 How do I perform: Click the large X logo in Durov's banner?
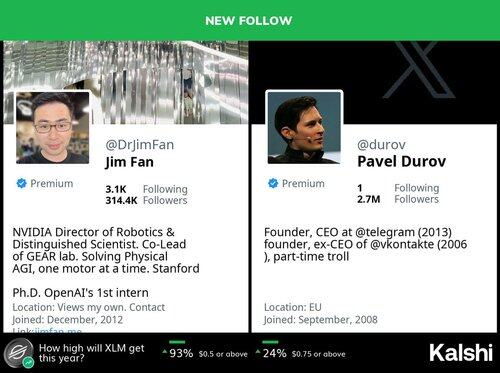click(x=420, y=69)
